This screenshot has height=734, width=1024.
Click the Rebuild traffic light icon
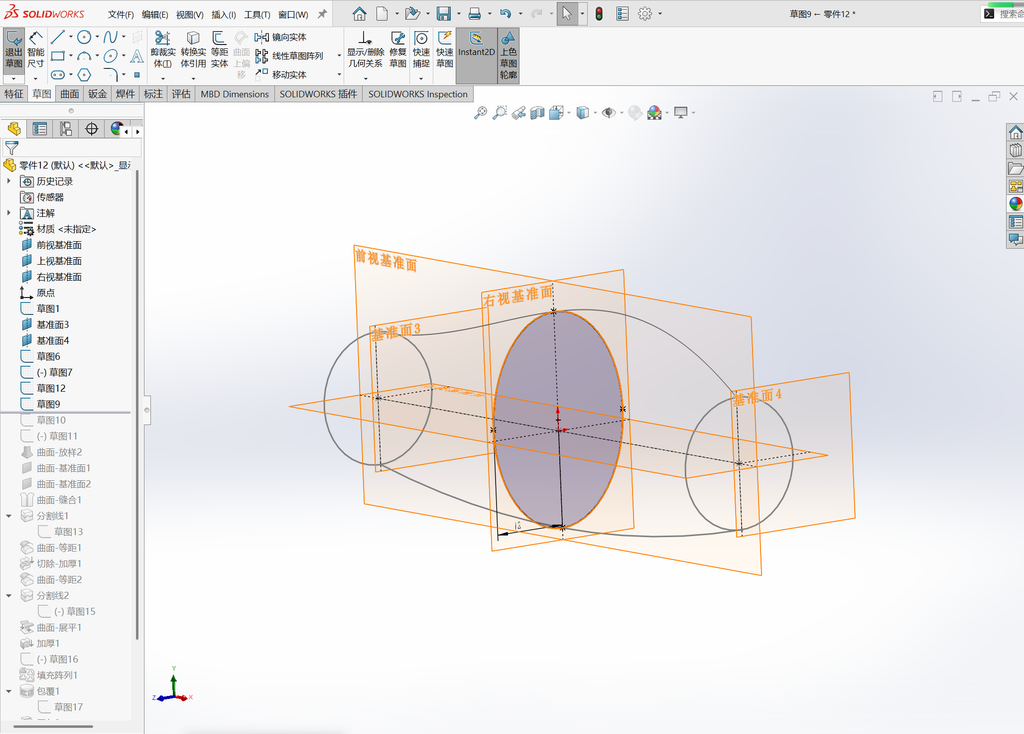click(599, 14)
